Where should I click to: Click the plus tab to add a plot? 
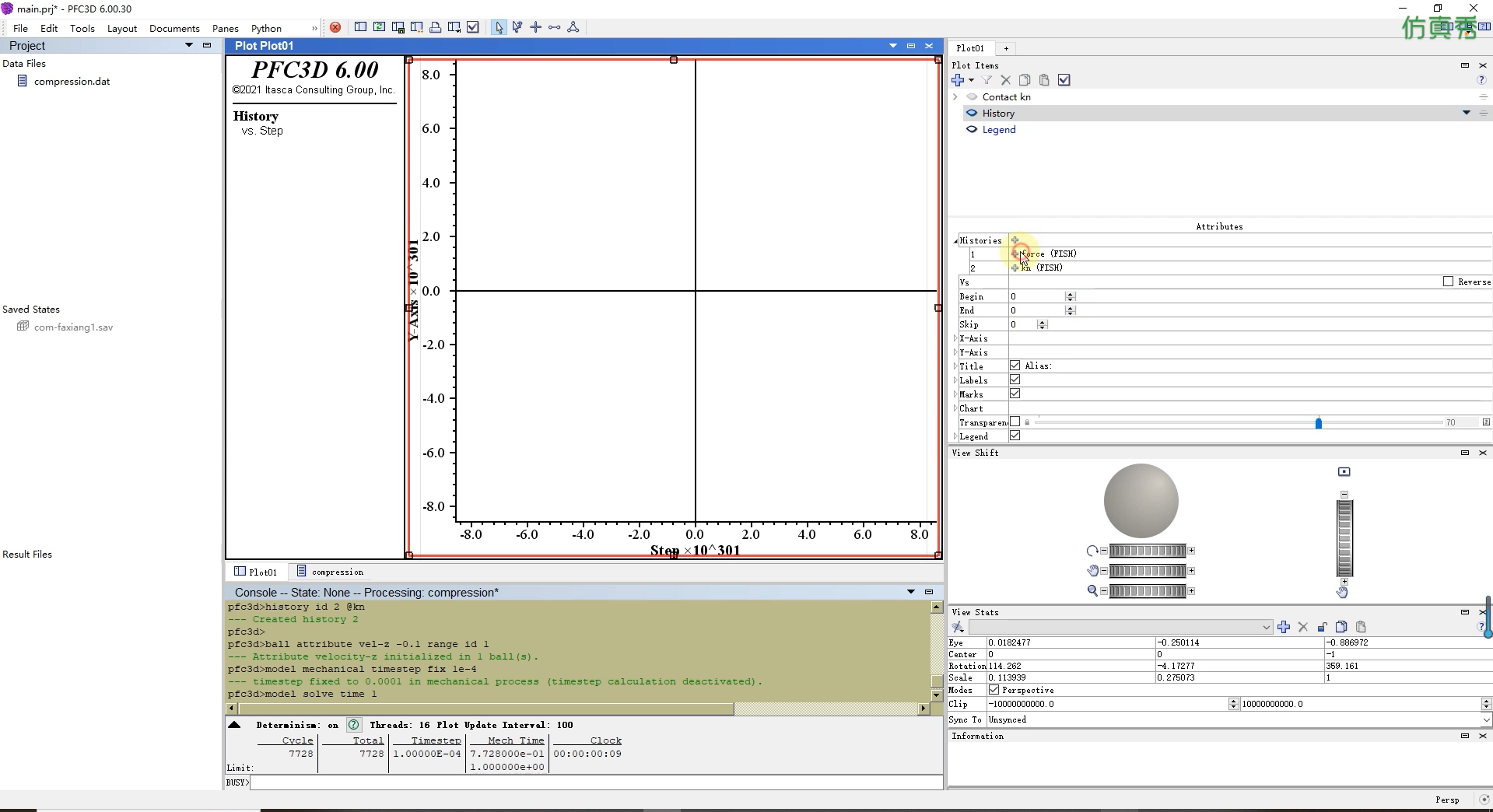click(x=1006, y=48)
